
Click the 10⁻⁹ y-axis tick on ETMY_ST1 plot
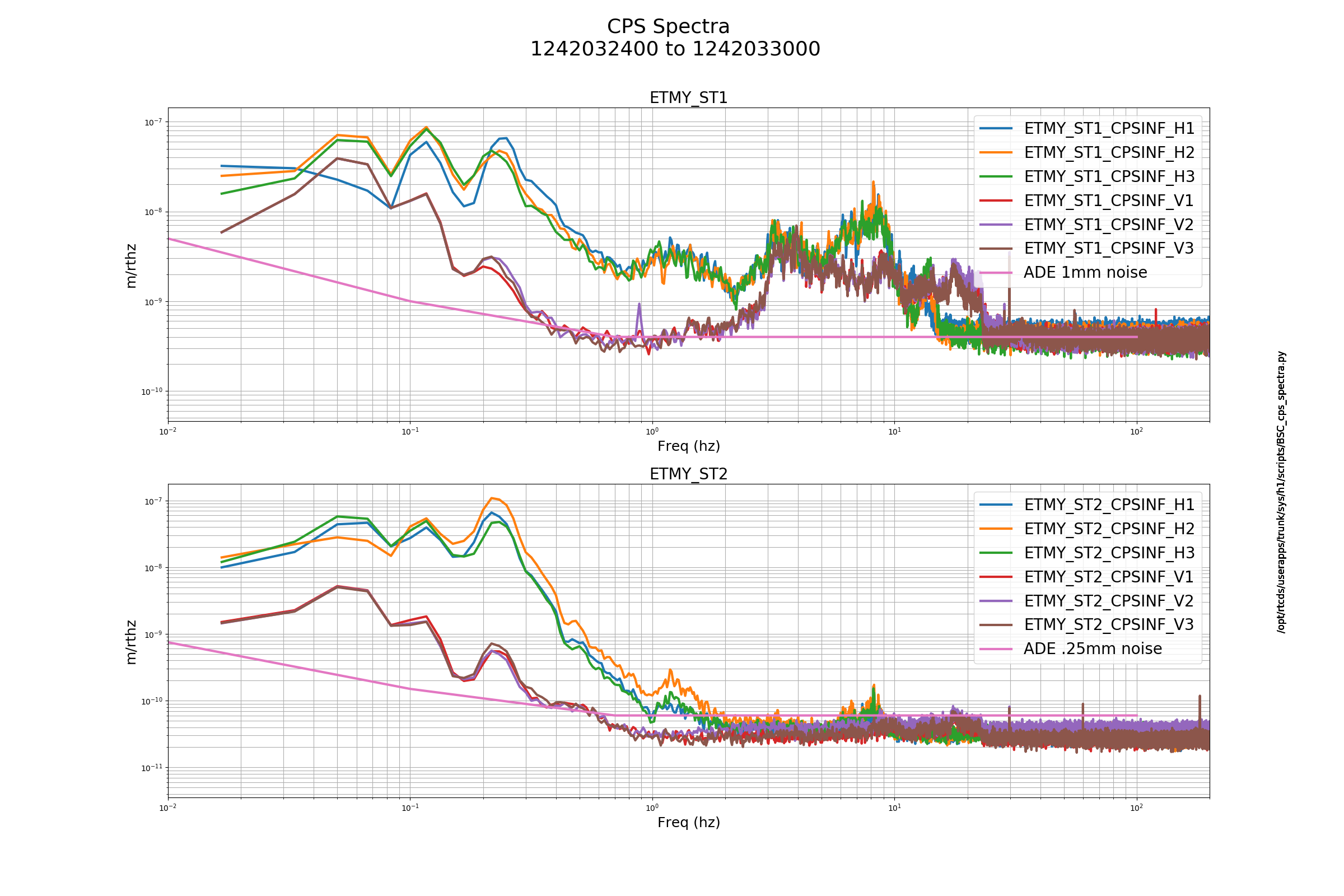tap(153, 302)
